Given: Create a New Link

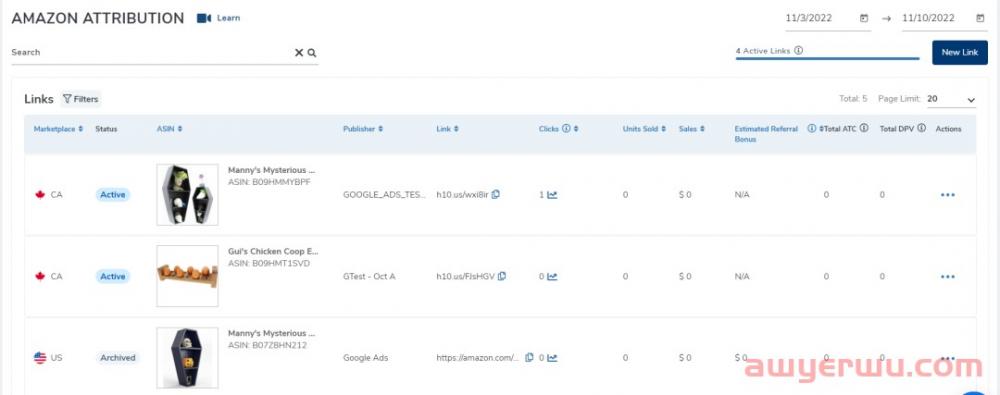Looking at the screenshot, I should click(960, 52).
